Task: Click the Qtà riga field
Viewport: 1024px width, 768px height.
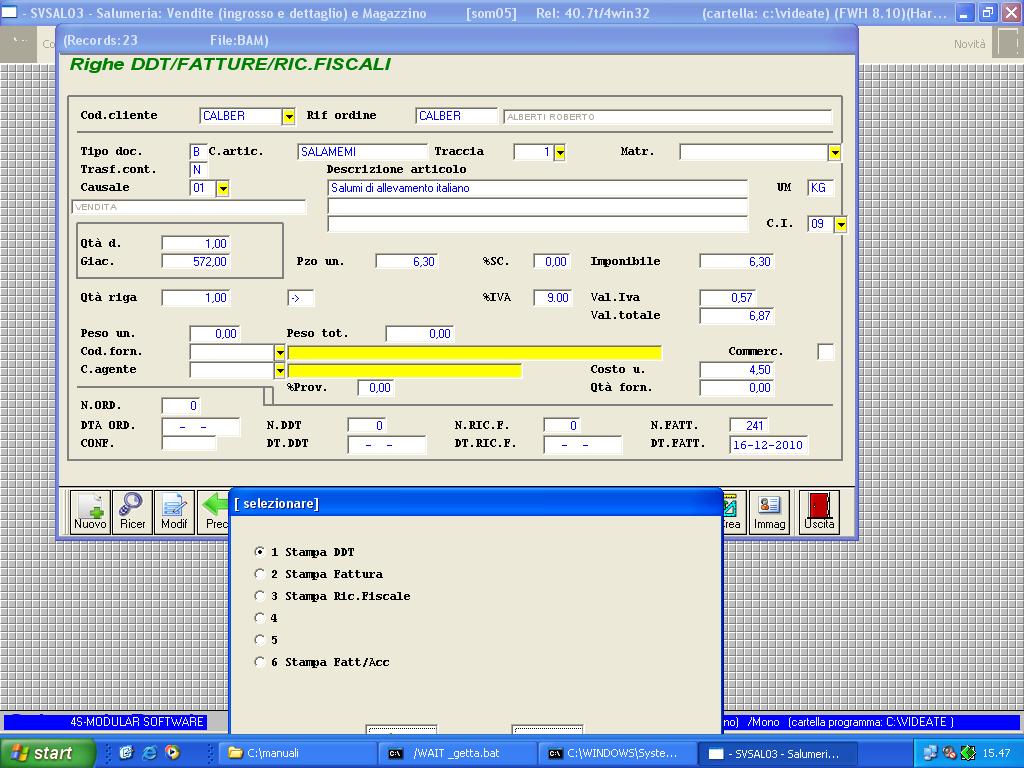Action: (x=196, y=298)
